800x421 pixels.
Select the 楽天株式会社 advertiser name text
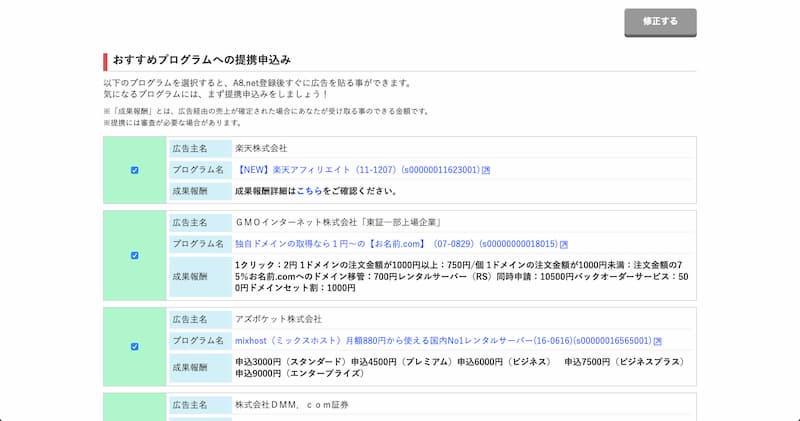tap(261, 148)
